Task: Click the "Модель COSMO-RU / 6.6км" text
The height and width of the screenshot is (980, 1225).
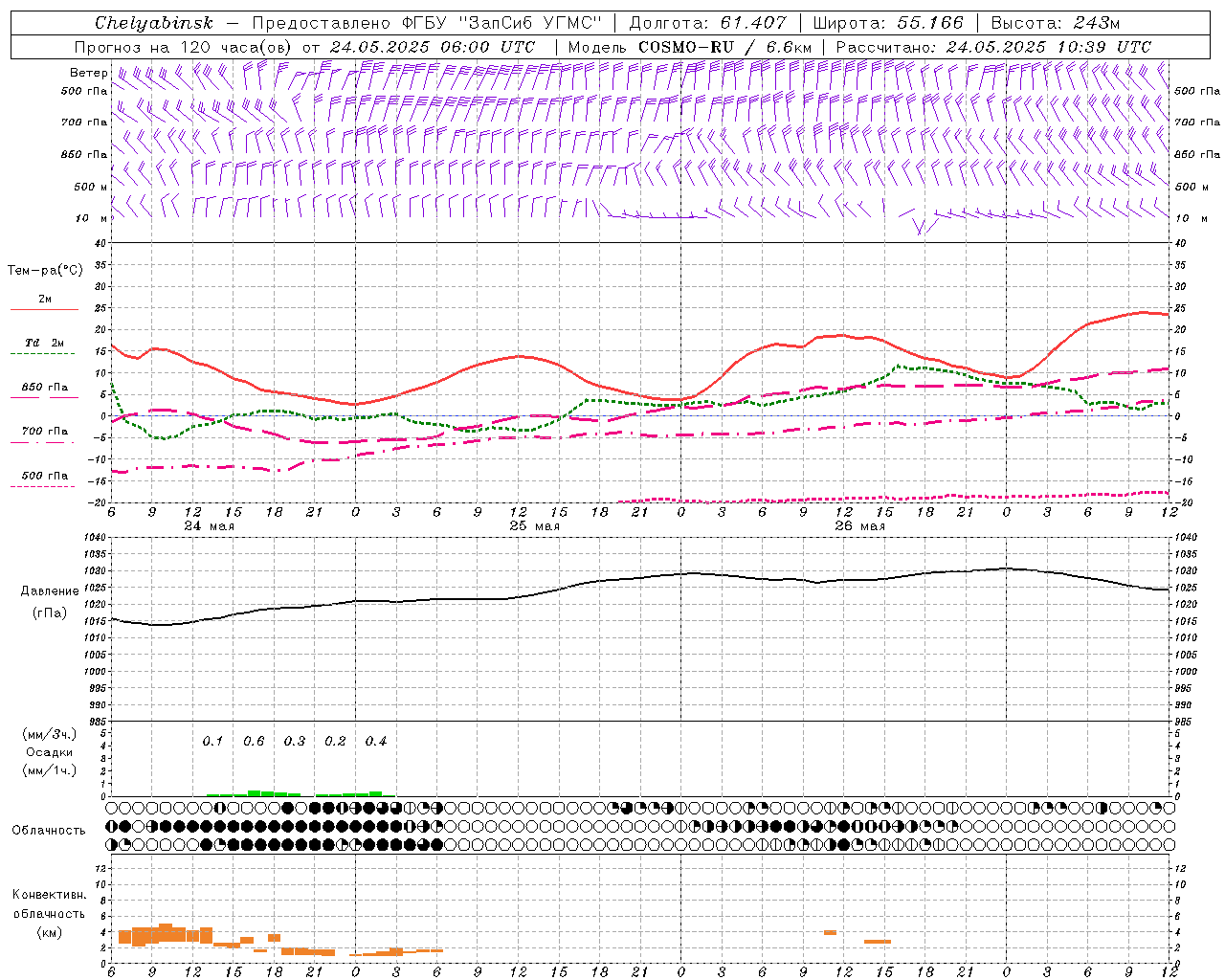Action: pos(689,47)
